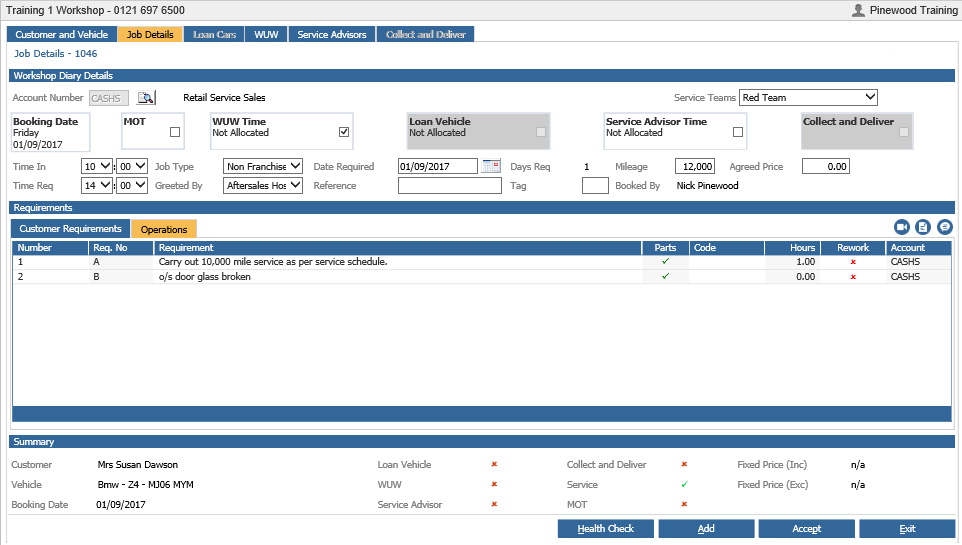Click the chat bubble icon above requirements
This screenshot has height=545, width=962.
(x=945, y=227)
